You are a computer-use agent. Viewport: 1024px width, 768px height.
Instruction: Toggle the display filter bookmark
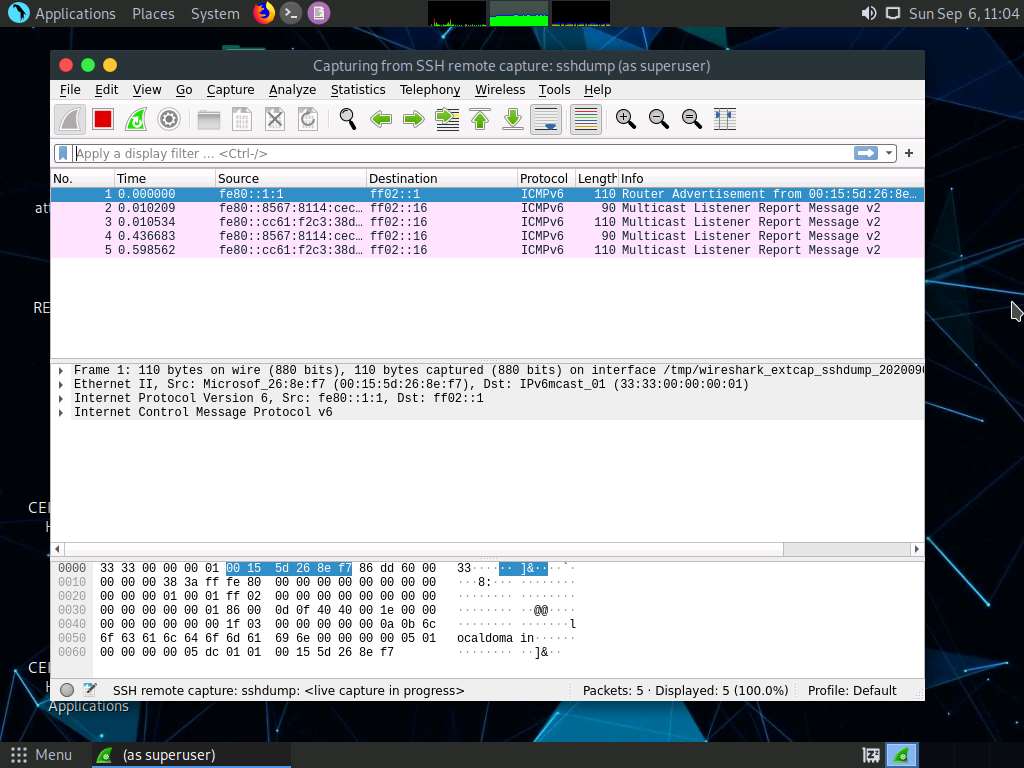click(62, 153)
